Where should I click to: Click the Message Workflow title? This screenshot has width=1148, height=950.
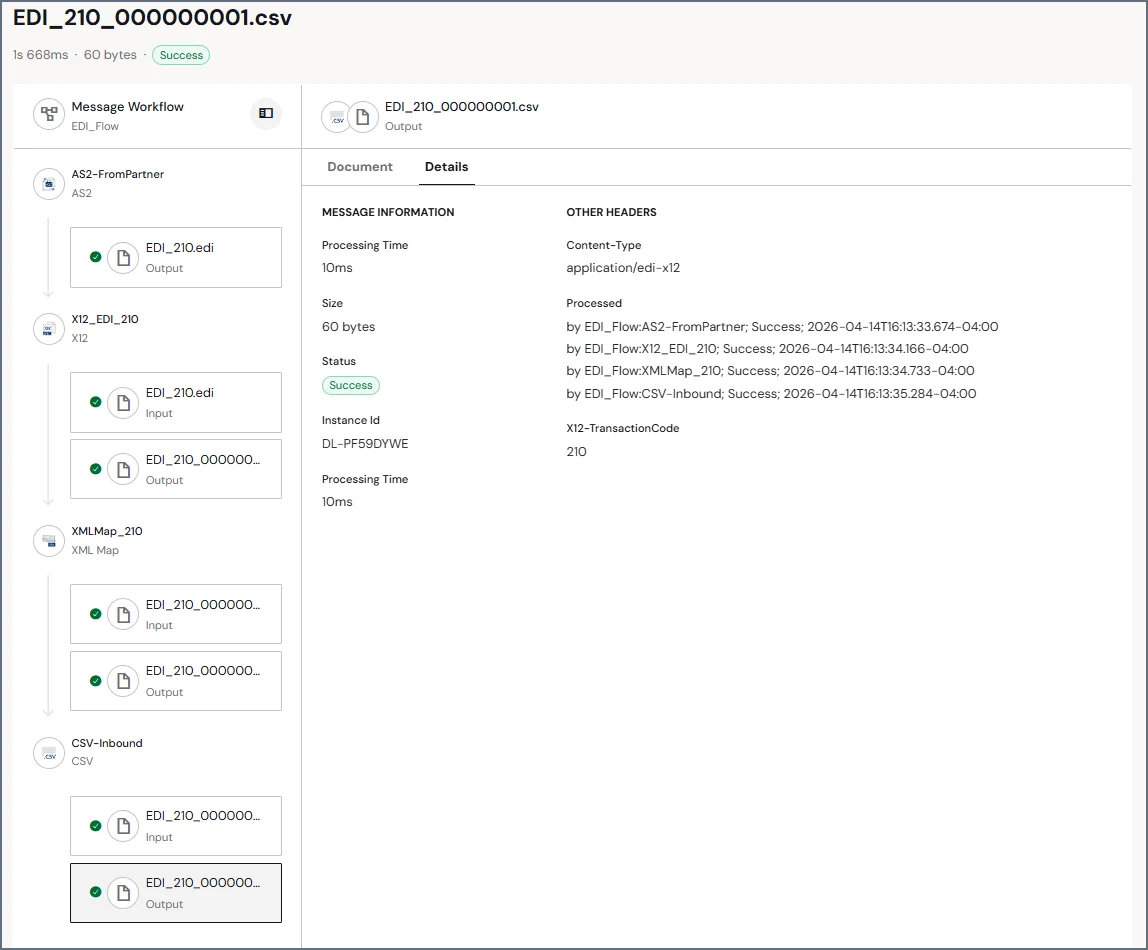click(x=127, y=107)
